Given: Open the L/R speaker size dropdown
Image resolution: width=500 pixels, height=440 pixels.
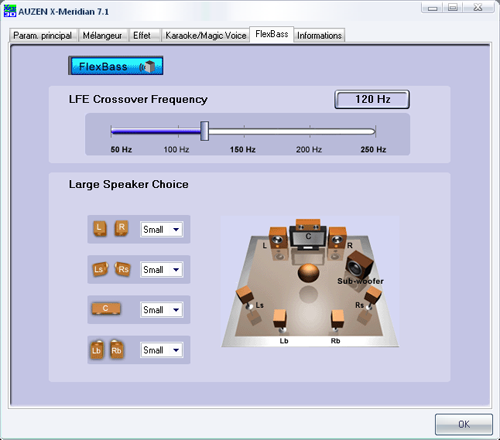Looking at the screenshot, I should [x=161, y=229].
